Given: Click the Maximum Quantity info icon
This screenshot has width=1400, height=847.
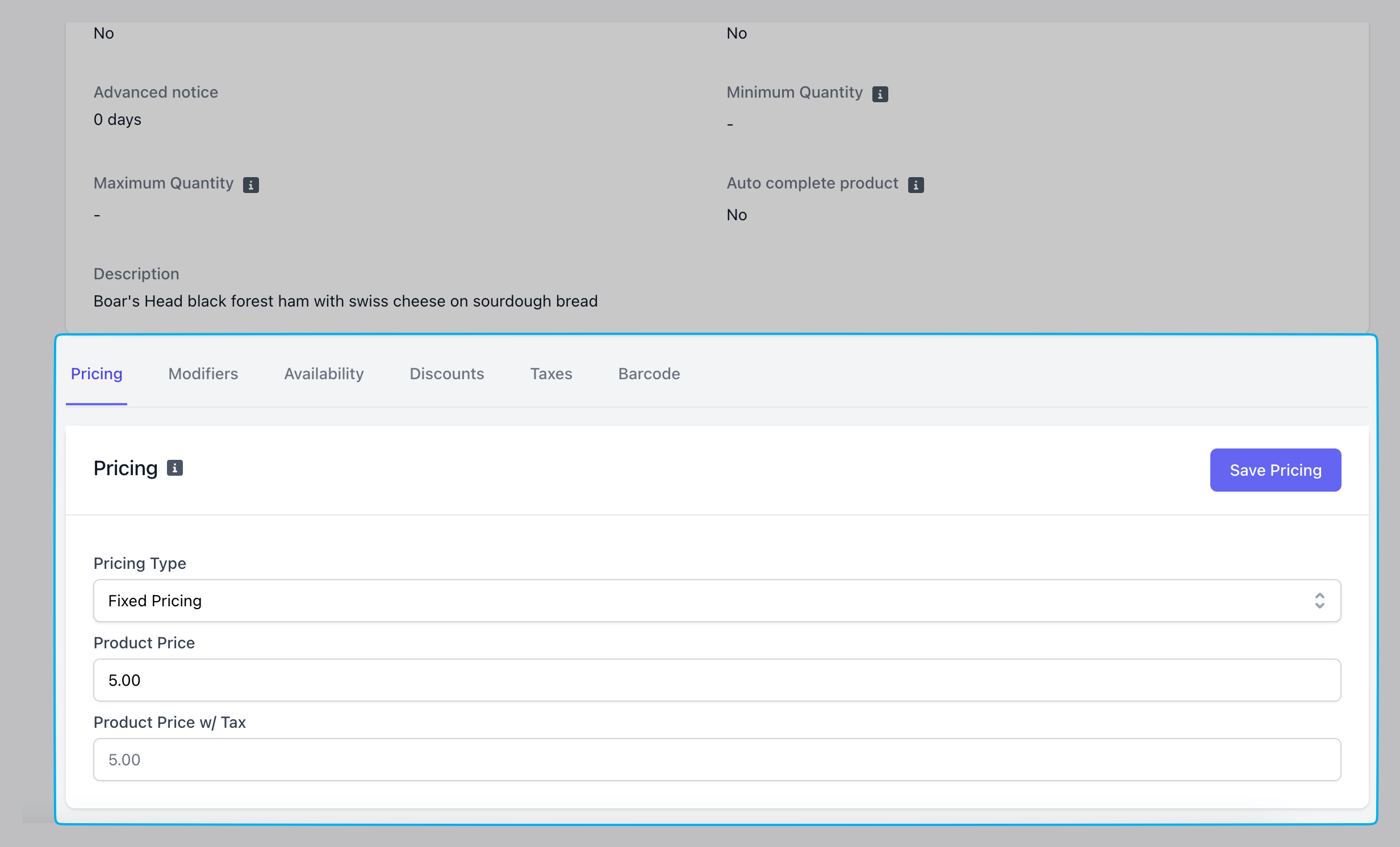Looking at the screenshot, I should point(250,185).
